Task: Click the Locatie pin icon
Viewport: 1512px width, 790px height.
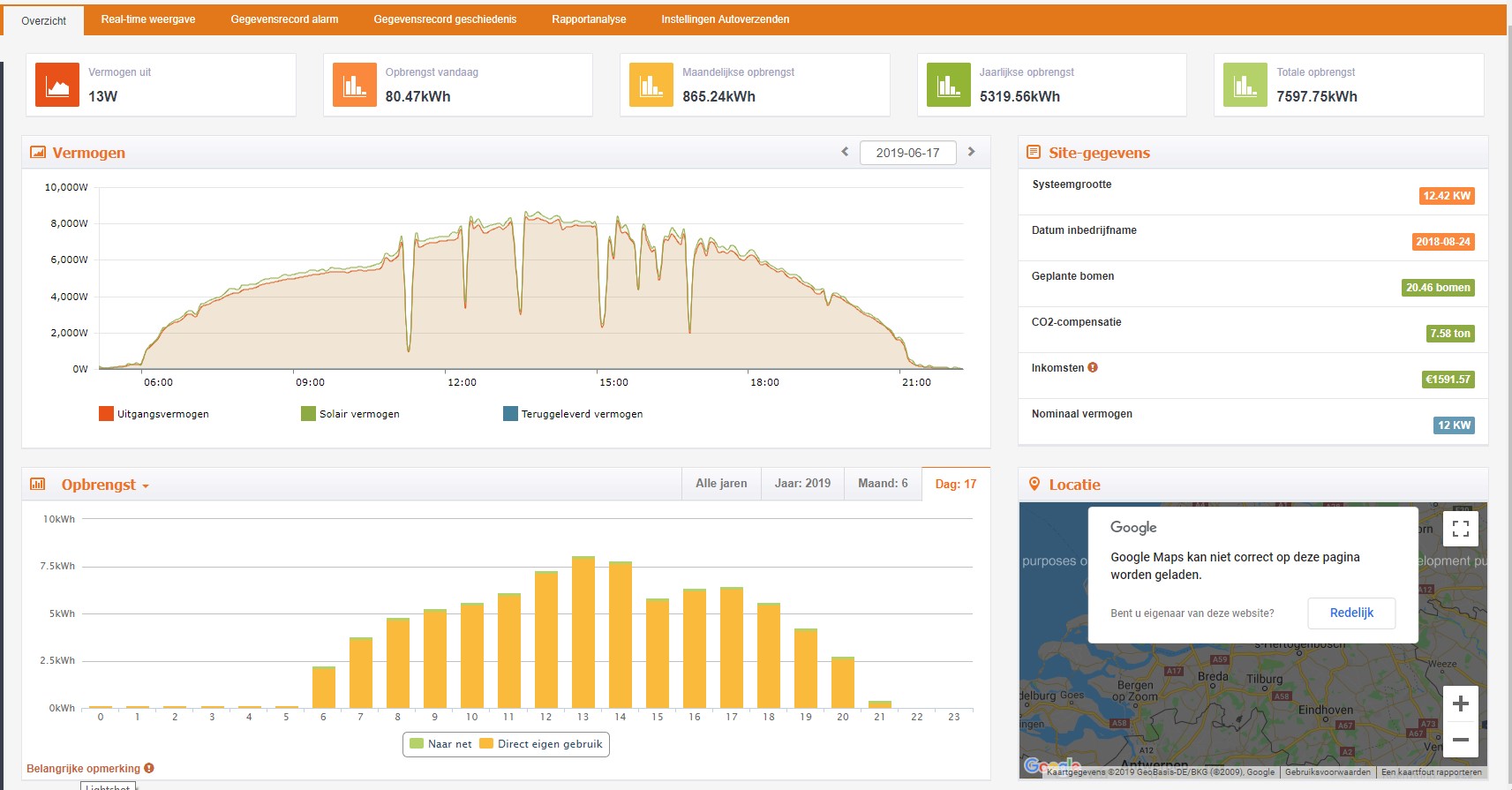Action: [1034, 484]
